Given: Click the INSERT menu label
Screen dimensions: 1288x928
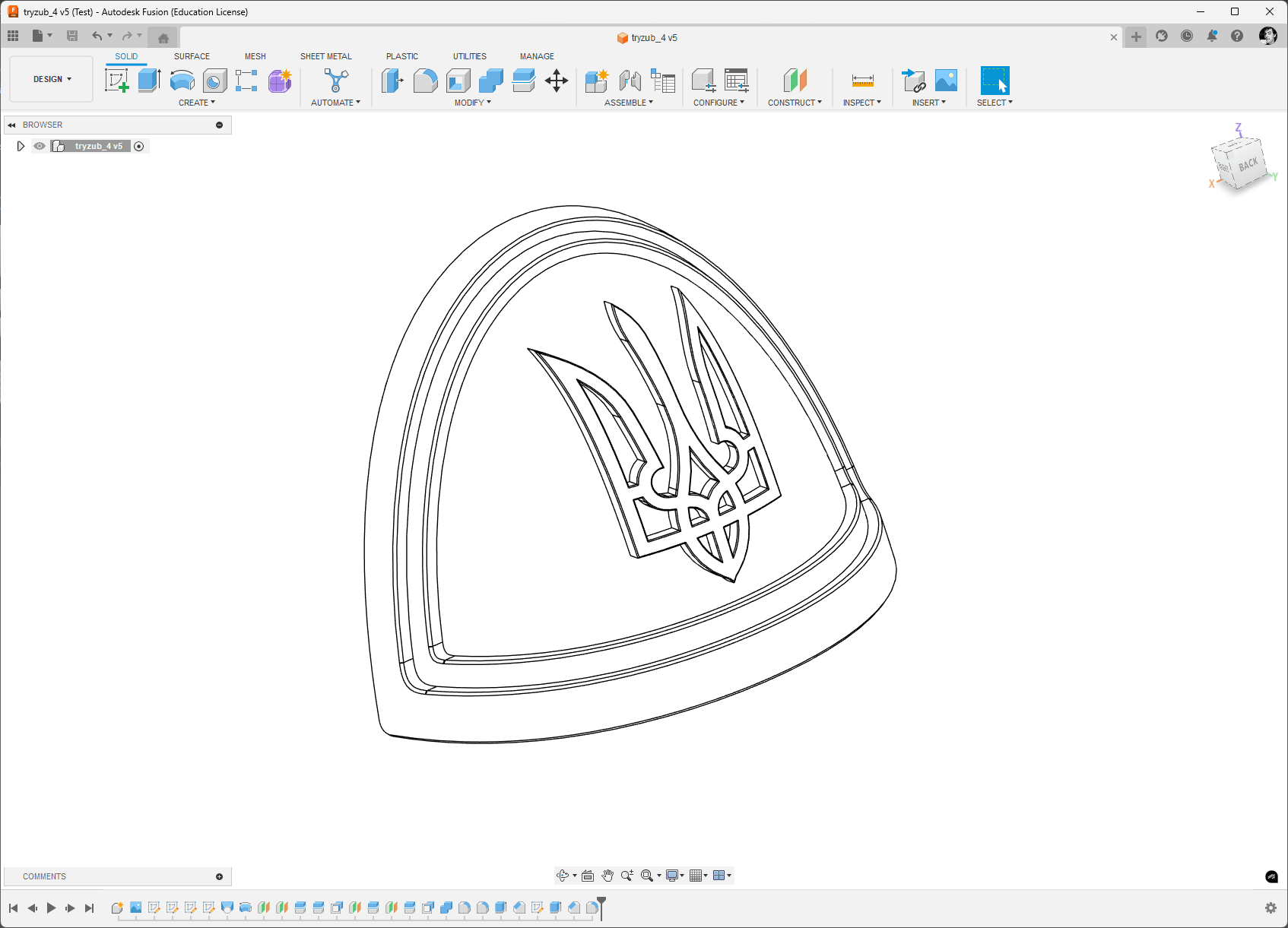Looking at the screenshot, I should pyautogui.click(x=929, y=103).
